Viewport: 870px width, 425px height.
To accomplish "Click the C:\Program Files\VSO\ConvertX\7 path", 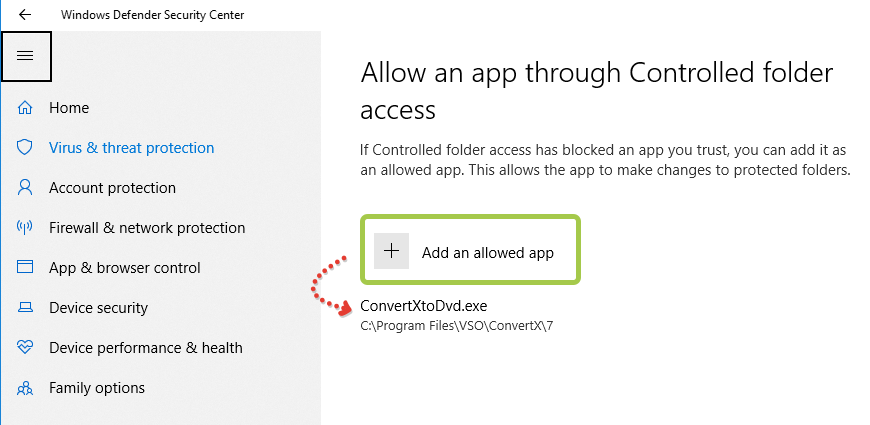I will point(457,326).
